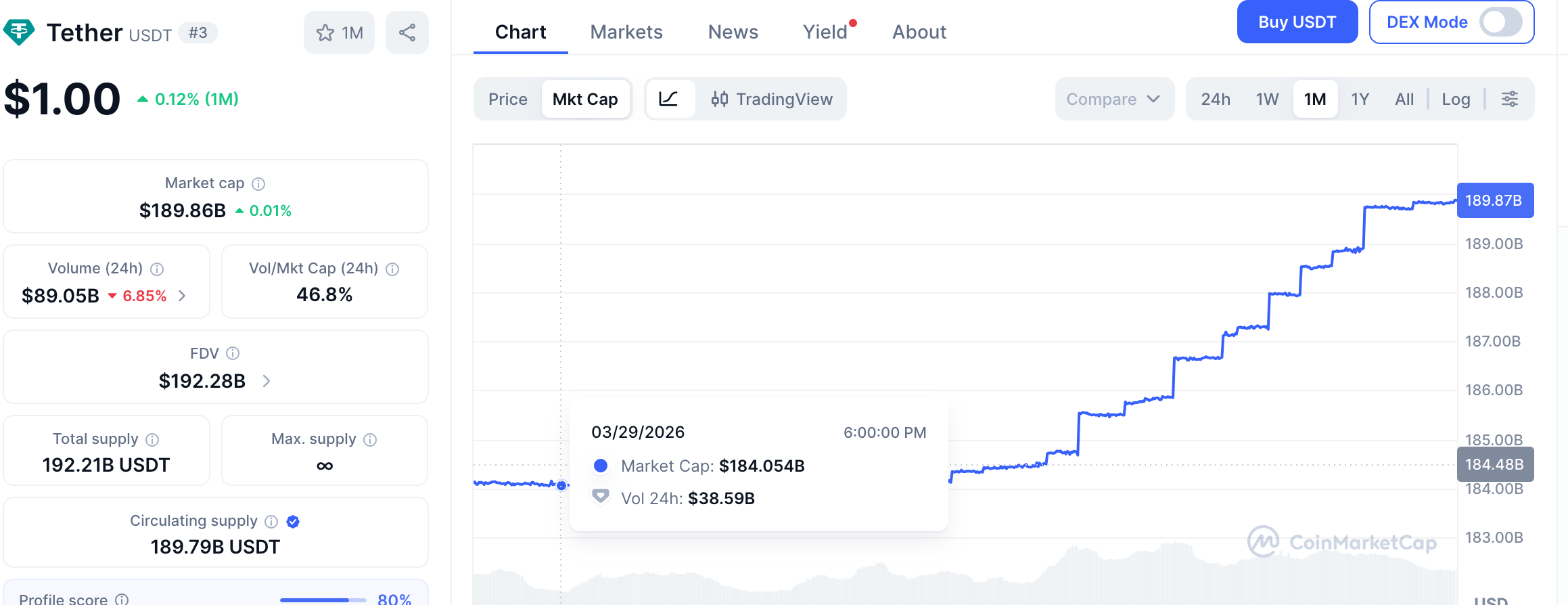
Task: Click the Max. supply info icon
Action: (370, 439)
